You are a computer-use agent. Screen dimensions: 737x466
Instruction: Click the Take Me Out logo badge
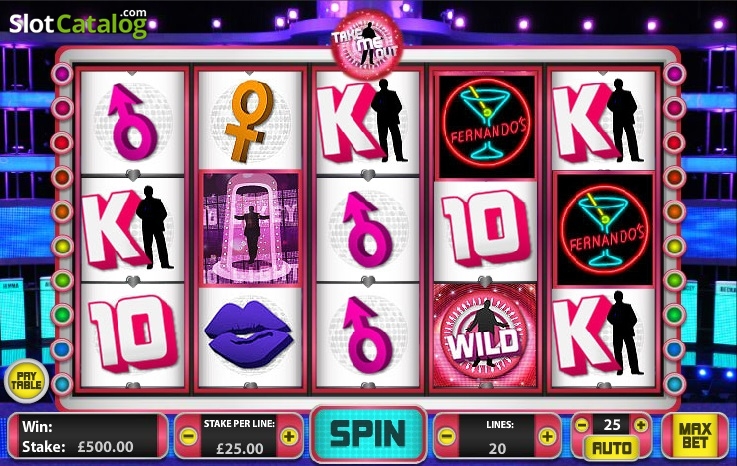coord(367,45)
